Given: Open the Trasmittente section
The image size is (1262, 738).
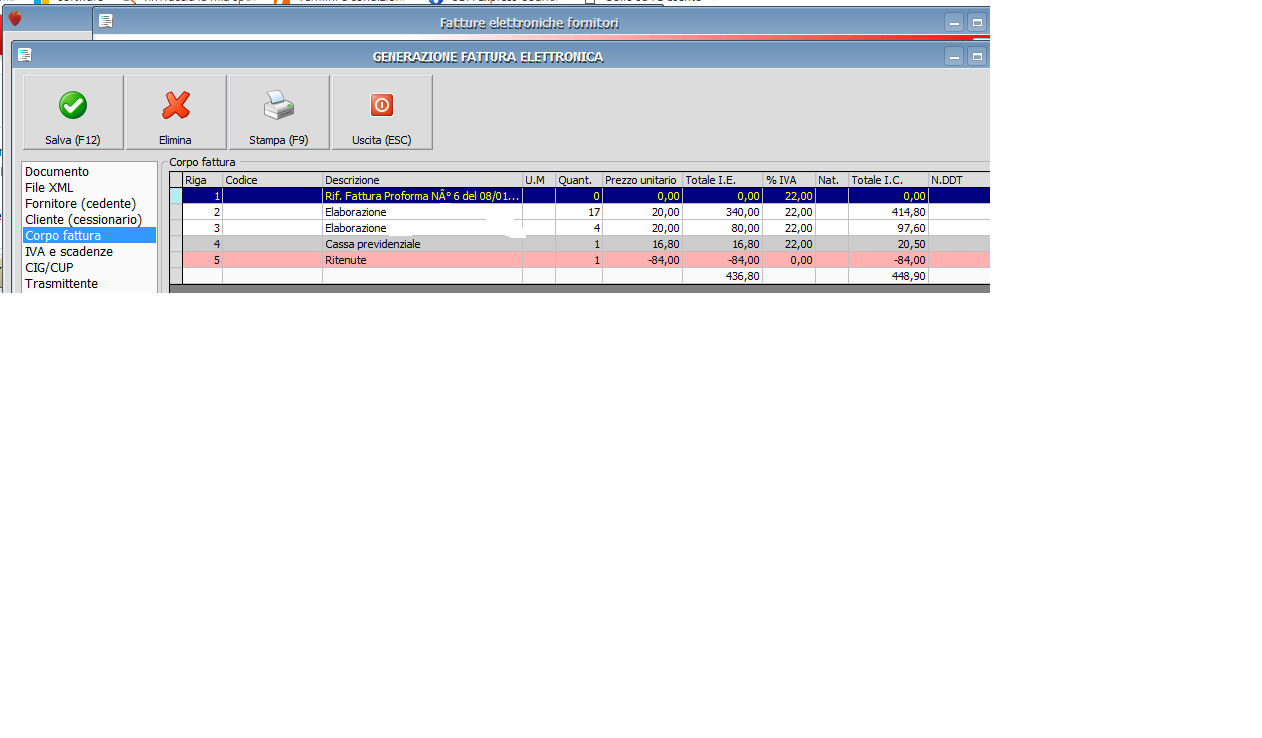Looking at the screenshot, I should pyautogui.click(x=89, y=284).
